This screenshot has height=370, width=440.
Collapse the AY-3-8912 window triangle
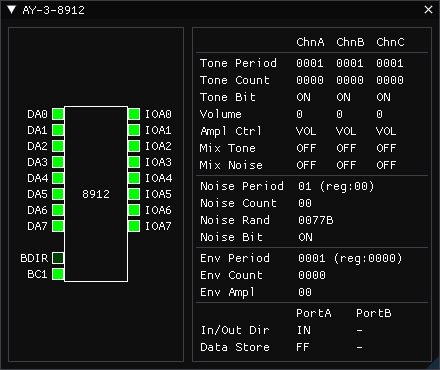click(11, 10)
